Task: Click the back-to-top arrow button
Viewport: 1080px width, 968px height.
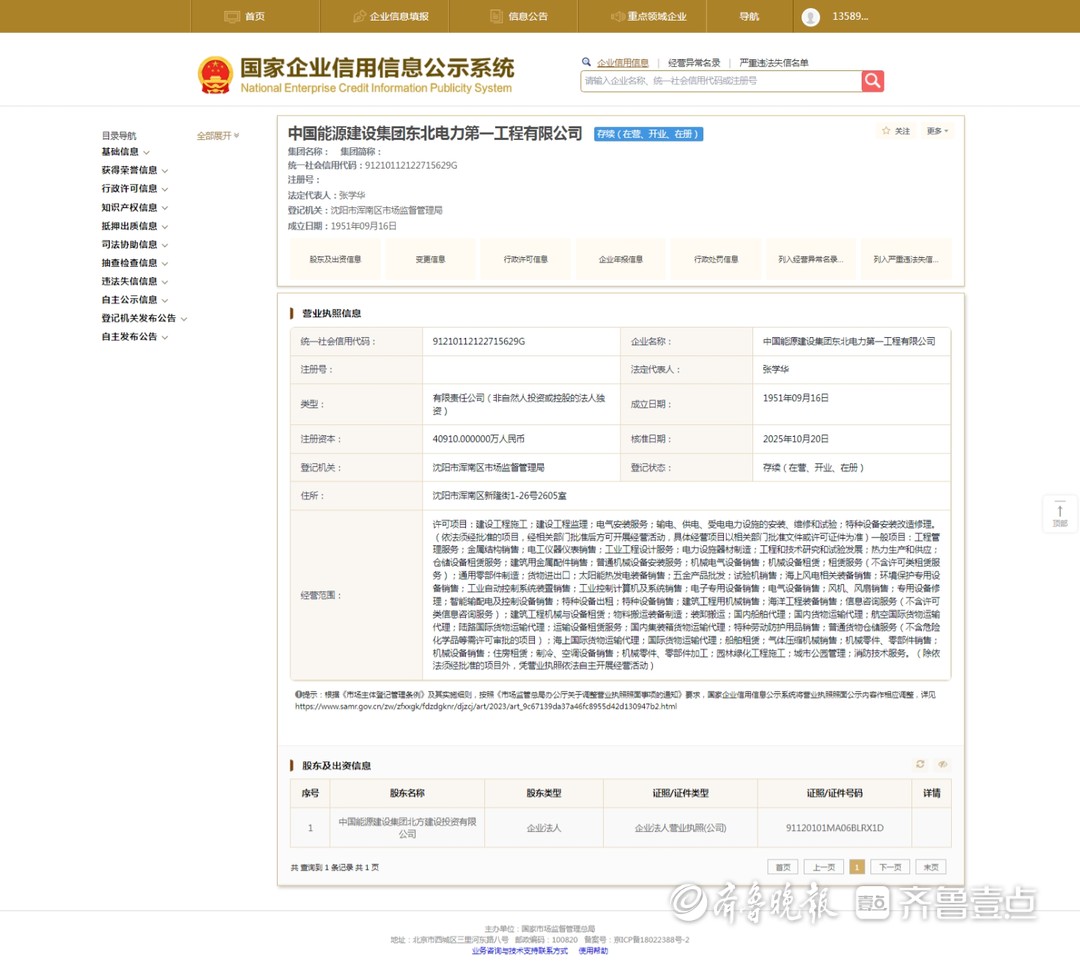Action: coord(1059,513)
